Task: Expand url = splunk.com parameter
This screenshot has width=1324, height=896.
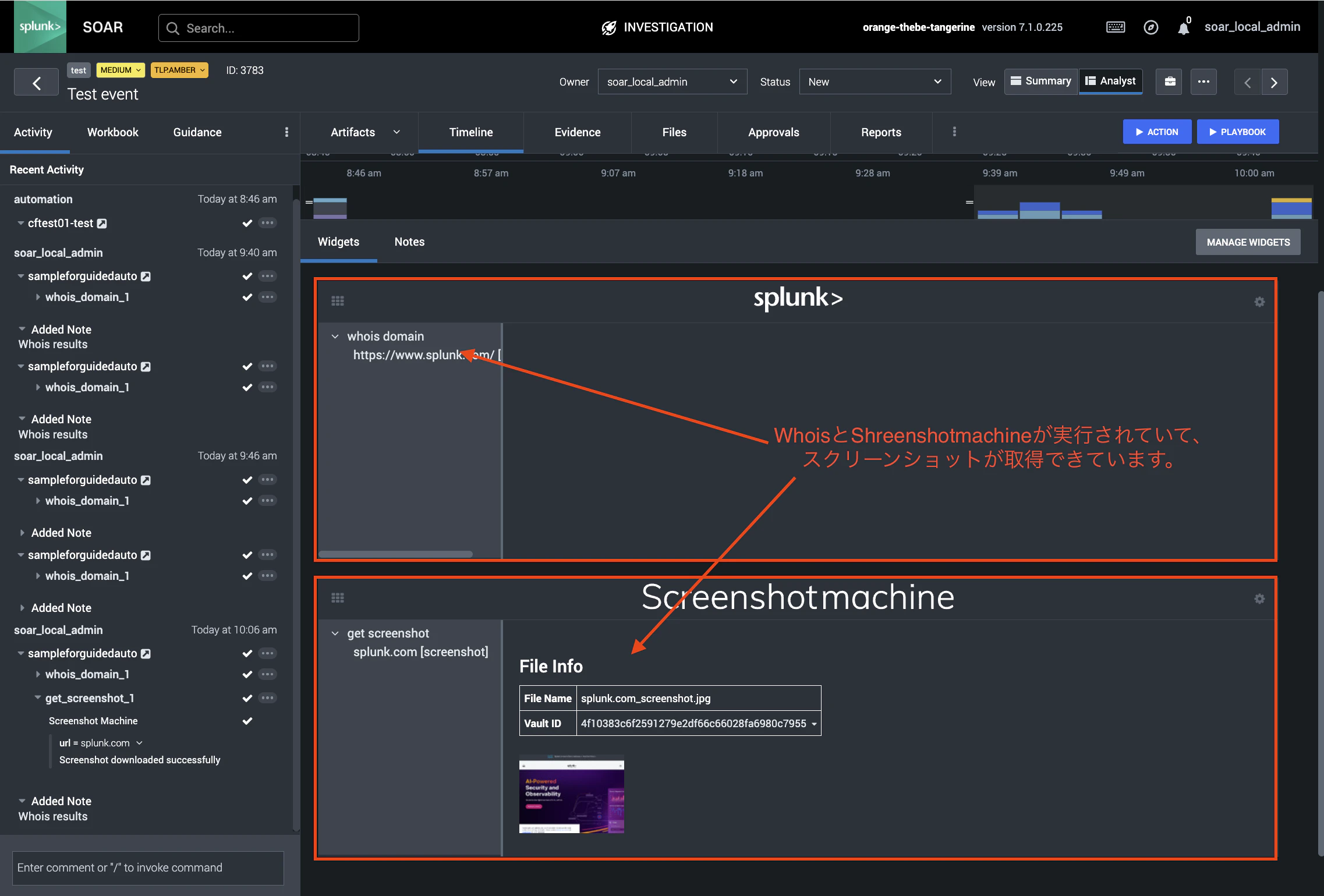Action: (139, 743)
